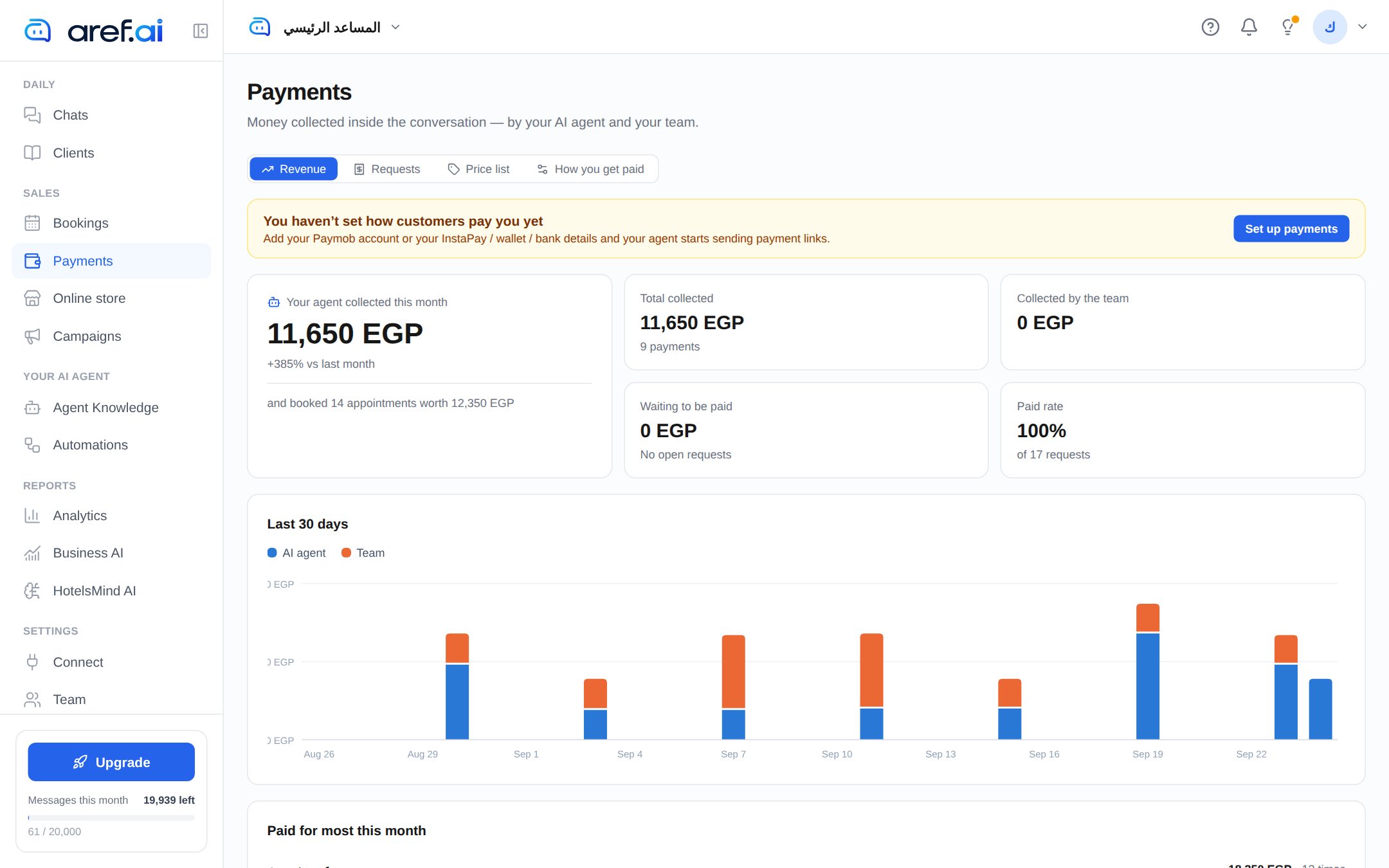The width and height of the screenshot is (1389, 868).
Task: Open Clients from the sidebar
Action: tap(111, 153)
